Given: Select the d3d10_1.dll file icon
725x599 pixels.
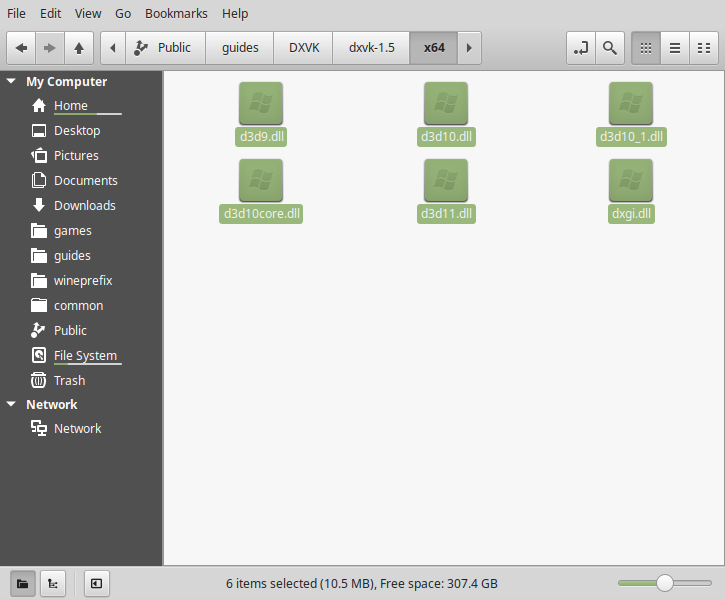Looking at the screenshot, I should (631, 104).
